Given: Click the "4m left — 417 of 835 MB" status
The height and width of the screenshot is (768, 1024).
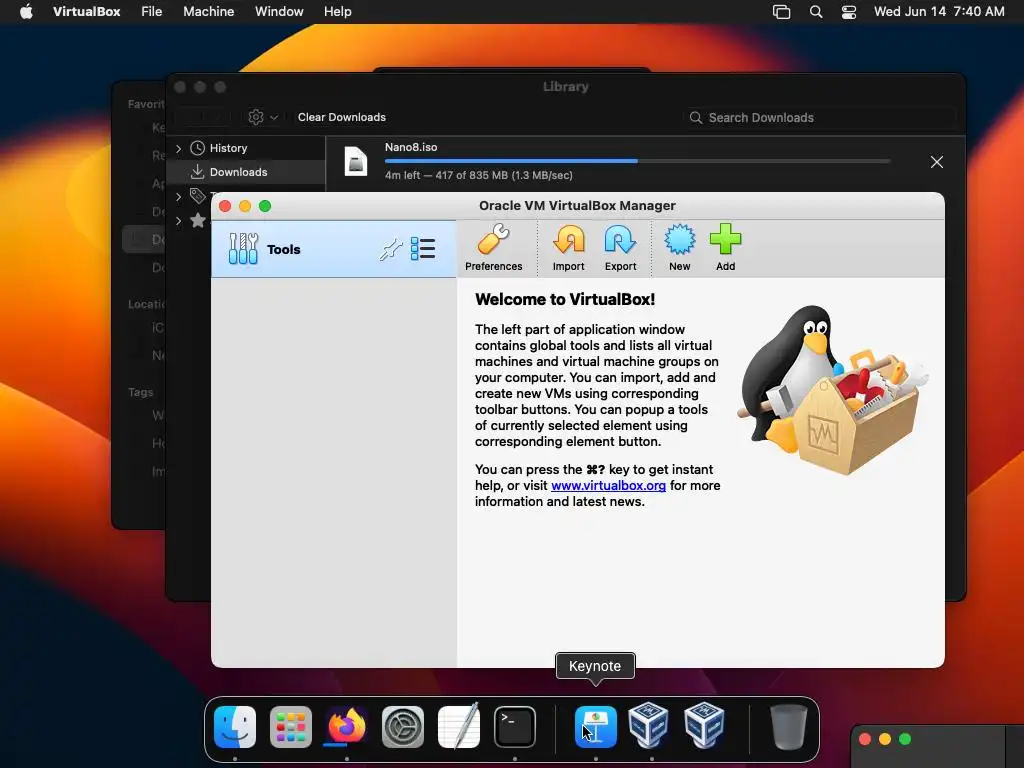Looking at the screenshot, I should tap(479, 175).
